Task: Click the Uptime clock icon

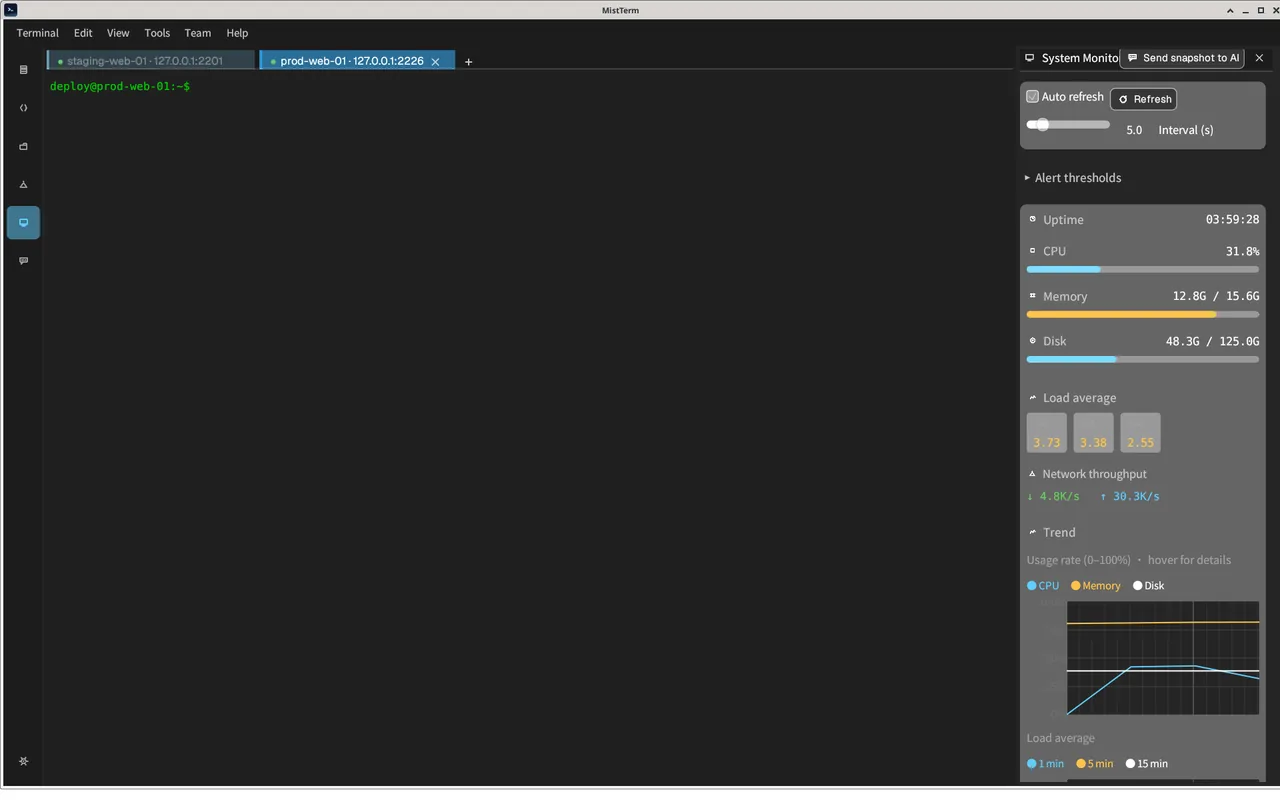Action: pos(1033,219)
